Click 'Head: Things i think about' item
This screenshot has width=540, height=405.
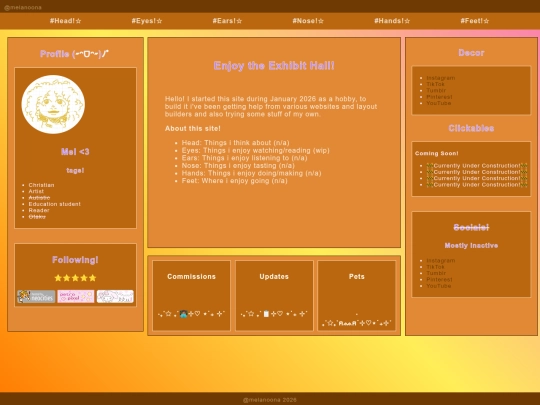point(236,143)
